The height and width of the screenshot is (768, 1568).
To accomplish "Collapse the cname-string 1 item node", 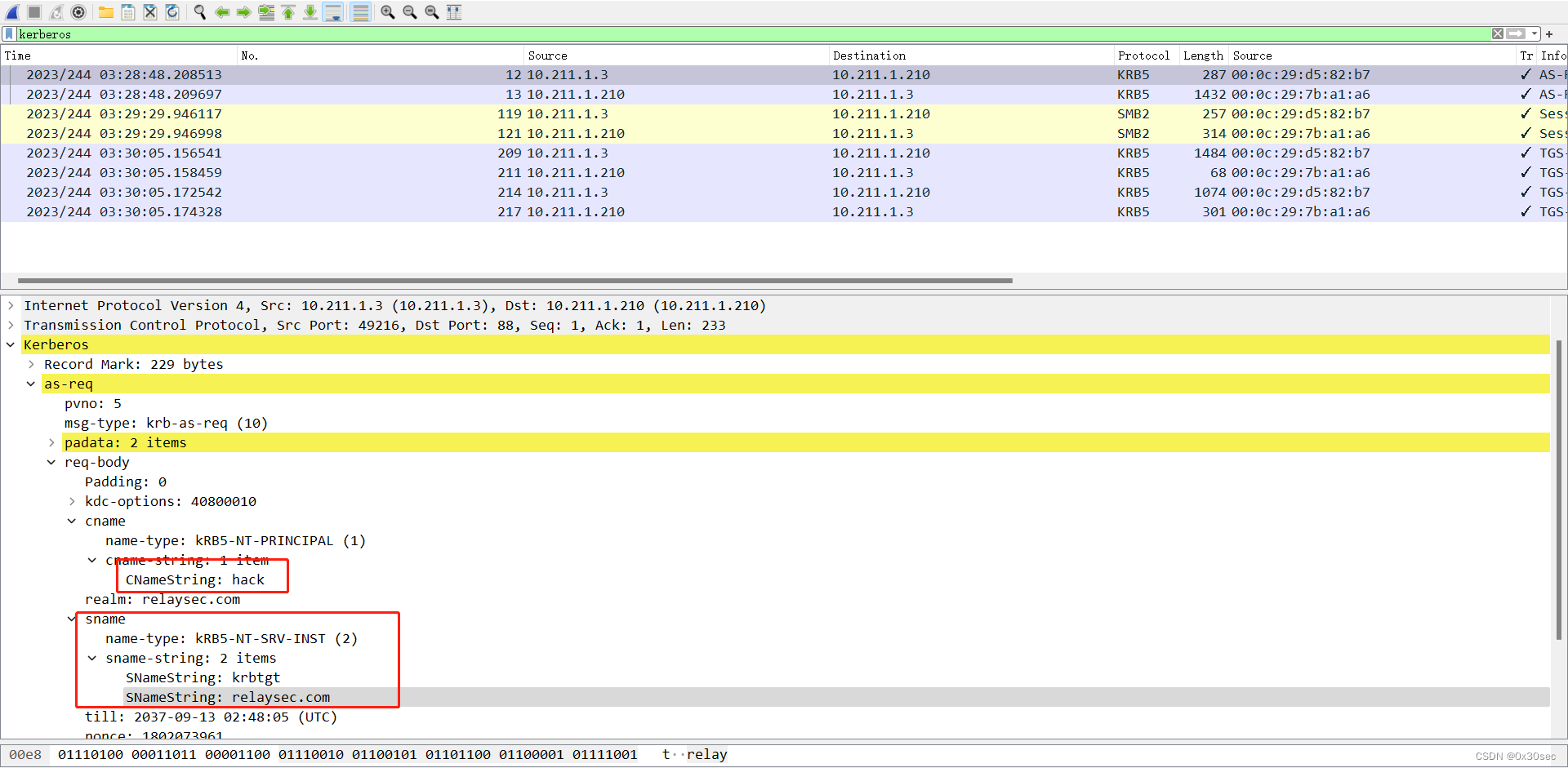I will pyautogui.click(x=92, y=560).
